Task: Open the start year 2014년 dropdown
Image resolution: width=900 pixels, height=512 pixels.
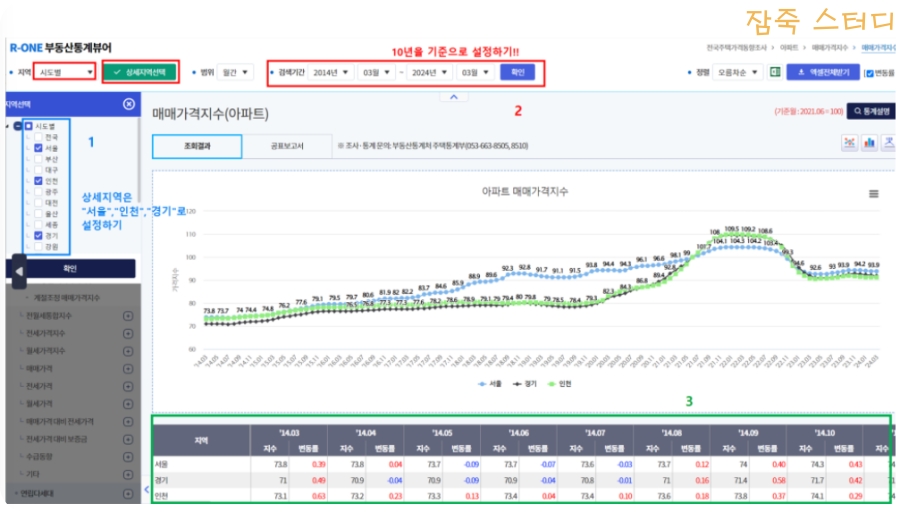Action: coord(331,72)
